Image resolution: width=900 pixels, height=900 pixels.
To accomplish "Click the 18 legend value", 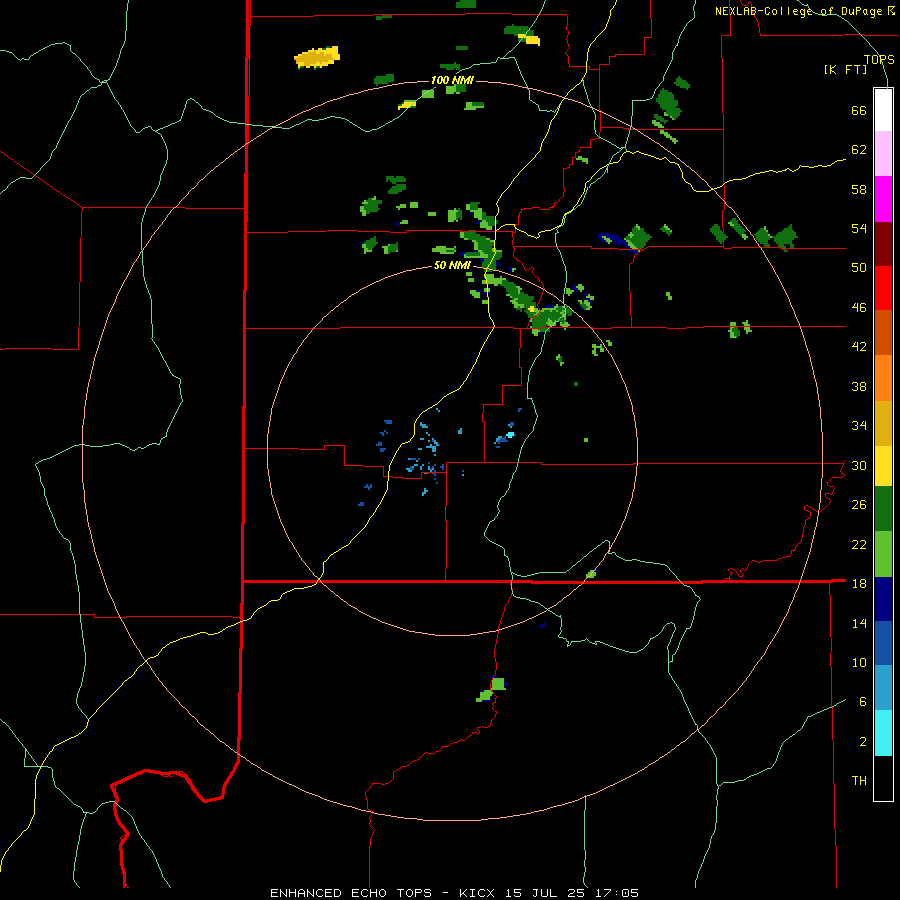I will [x=859, y=584].
